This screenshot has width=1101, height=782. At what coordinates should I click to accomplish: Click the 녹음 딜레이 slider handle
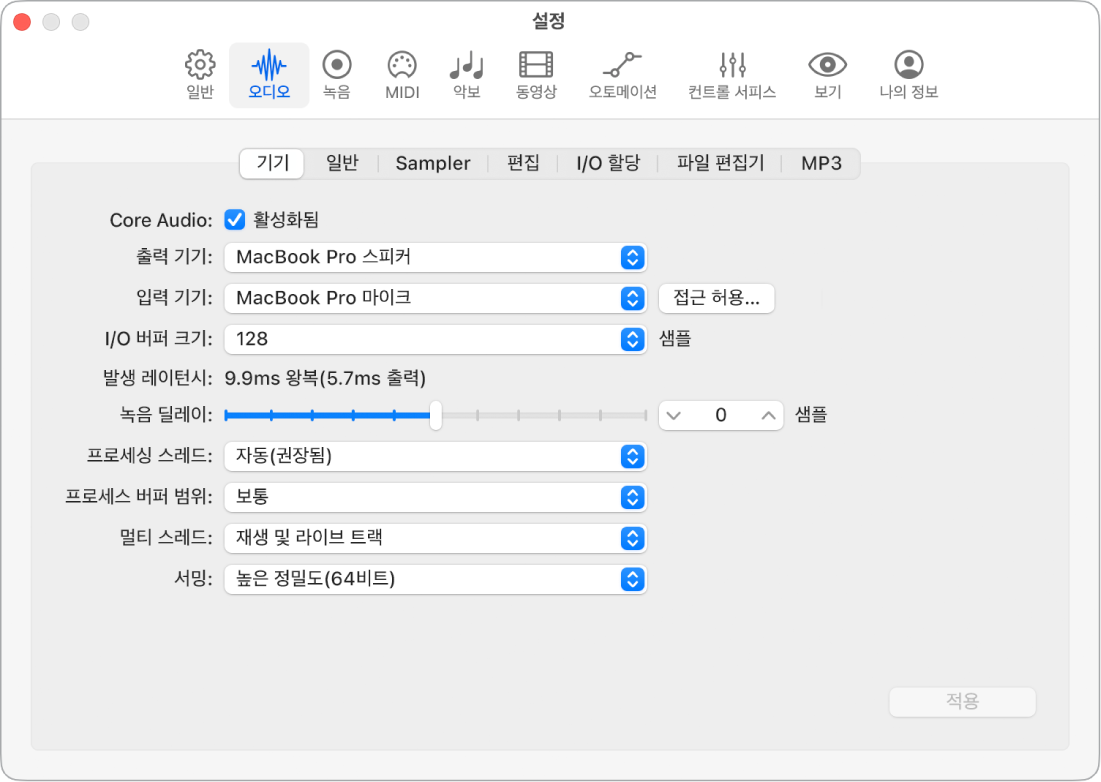[x=436, y=414]
